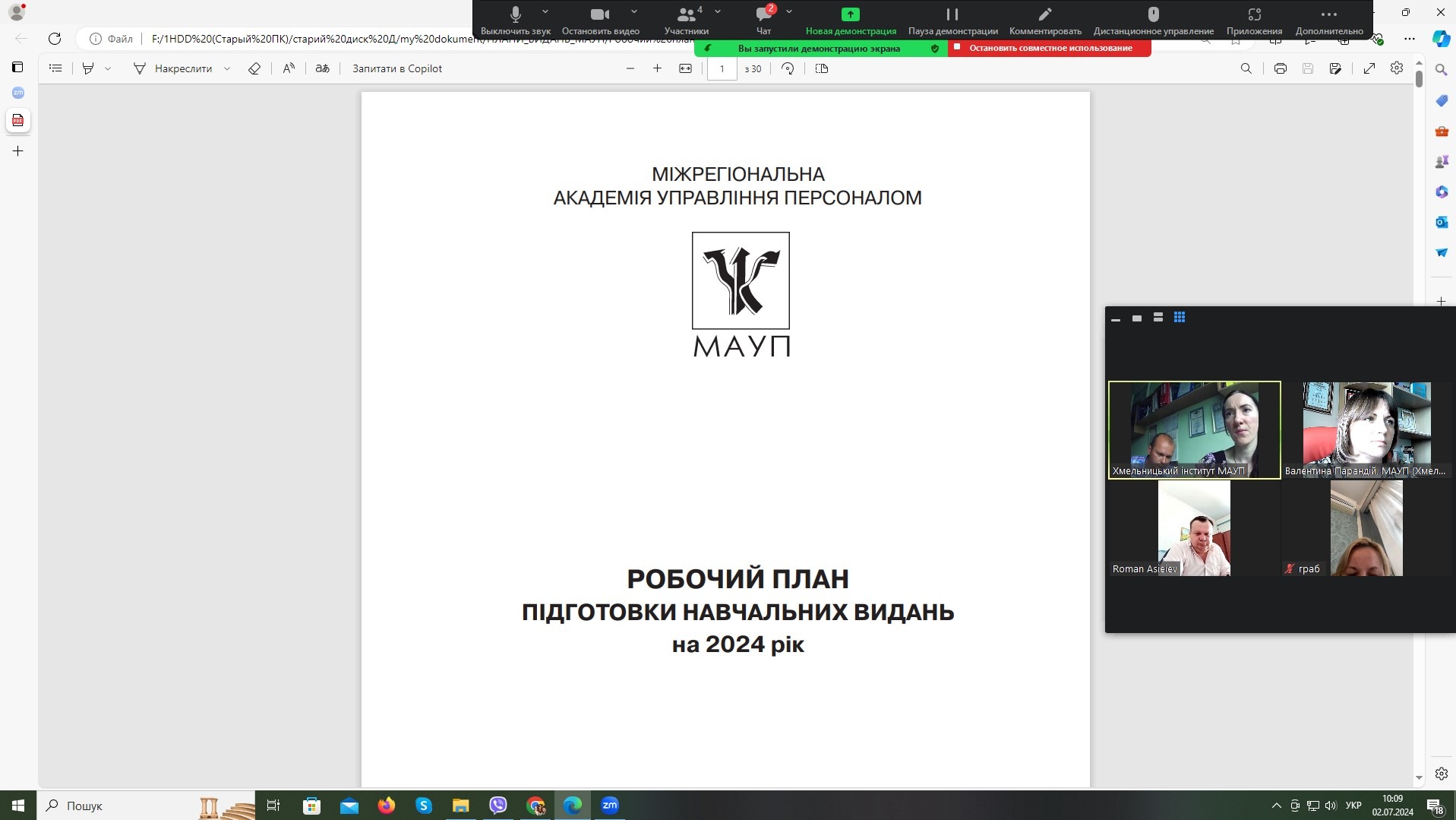Select Валентина Парандій video tile
The height and width of the screenshot is (820, 1456).
click(x=1367, y=430)
